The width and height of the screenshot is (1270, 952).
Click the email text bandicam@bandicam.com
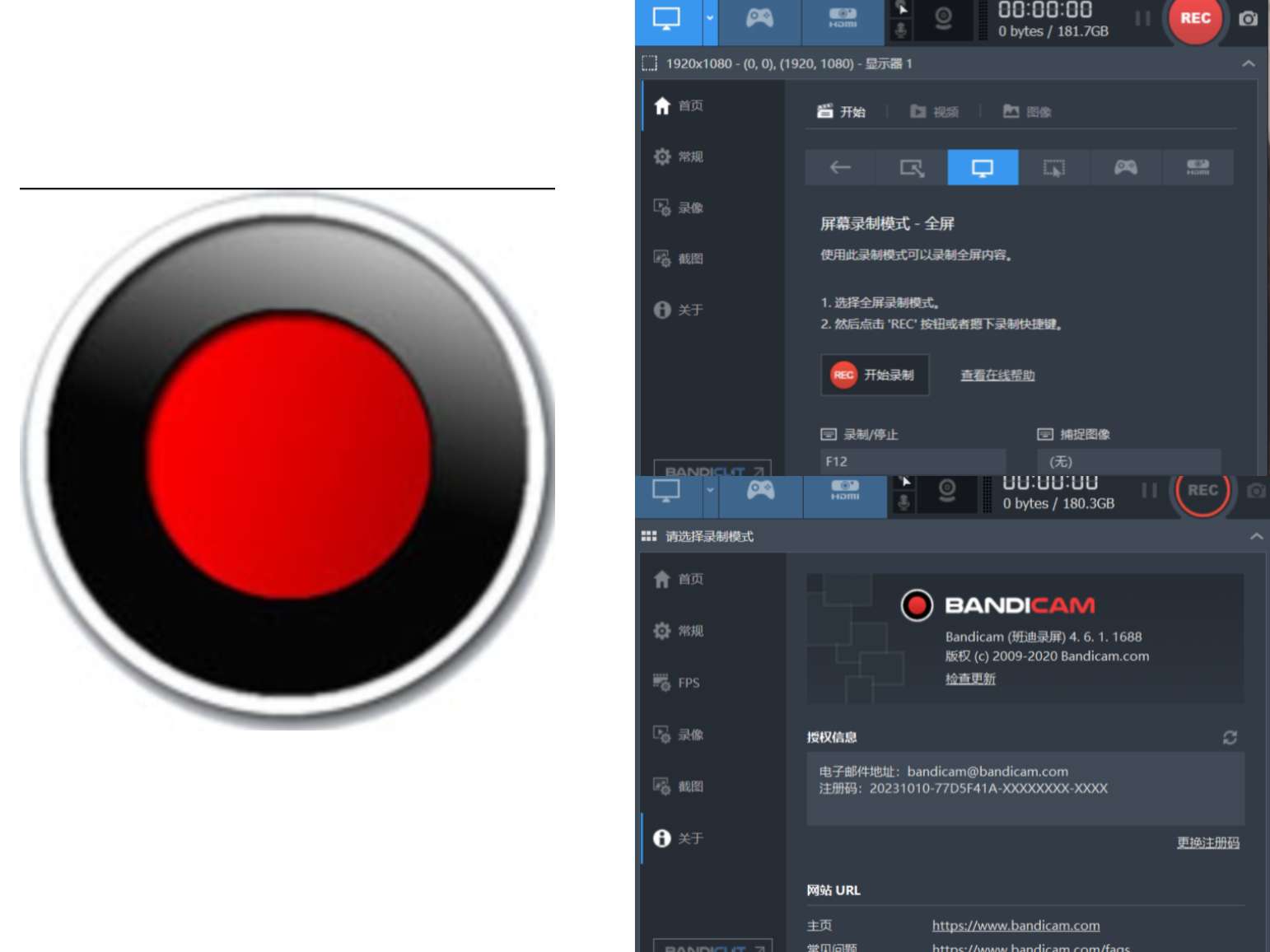(x=988, y=772)
